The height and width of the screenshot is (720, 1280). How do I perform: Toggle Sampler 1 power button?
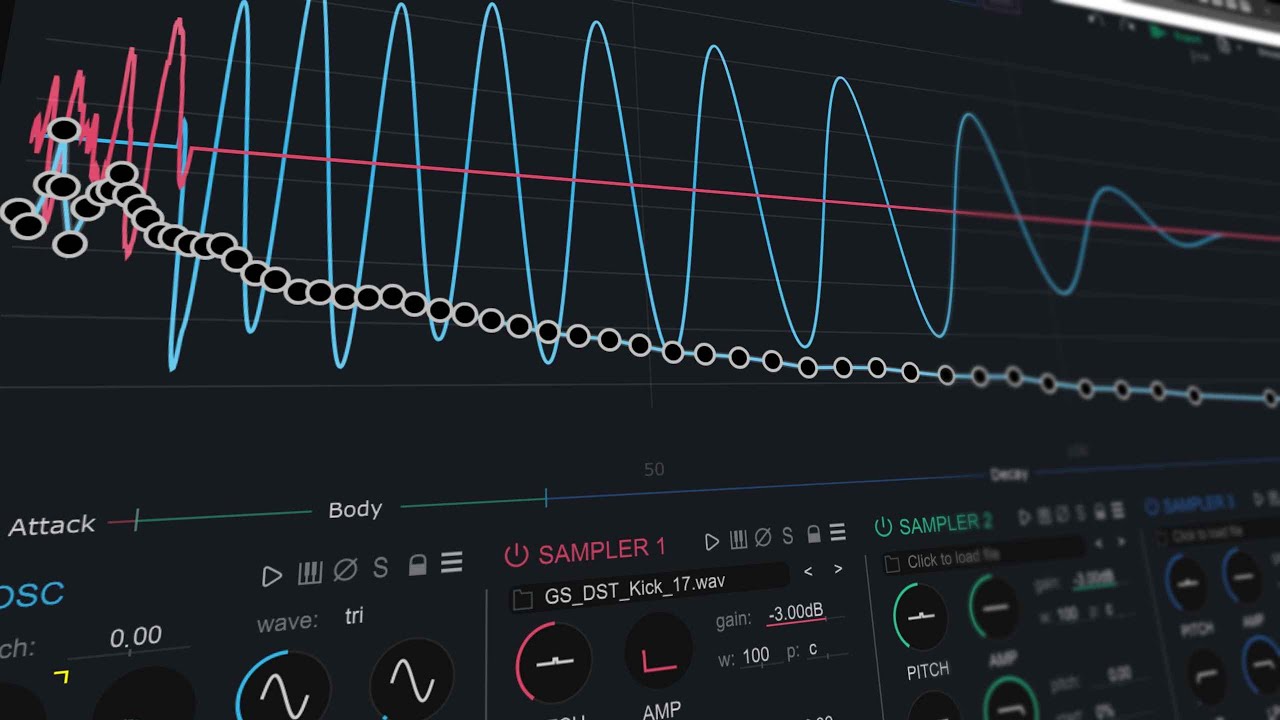point(516,554)
